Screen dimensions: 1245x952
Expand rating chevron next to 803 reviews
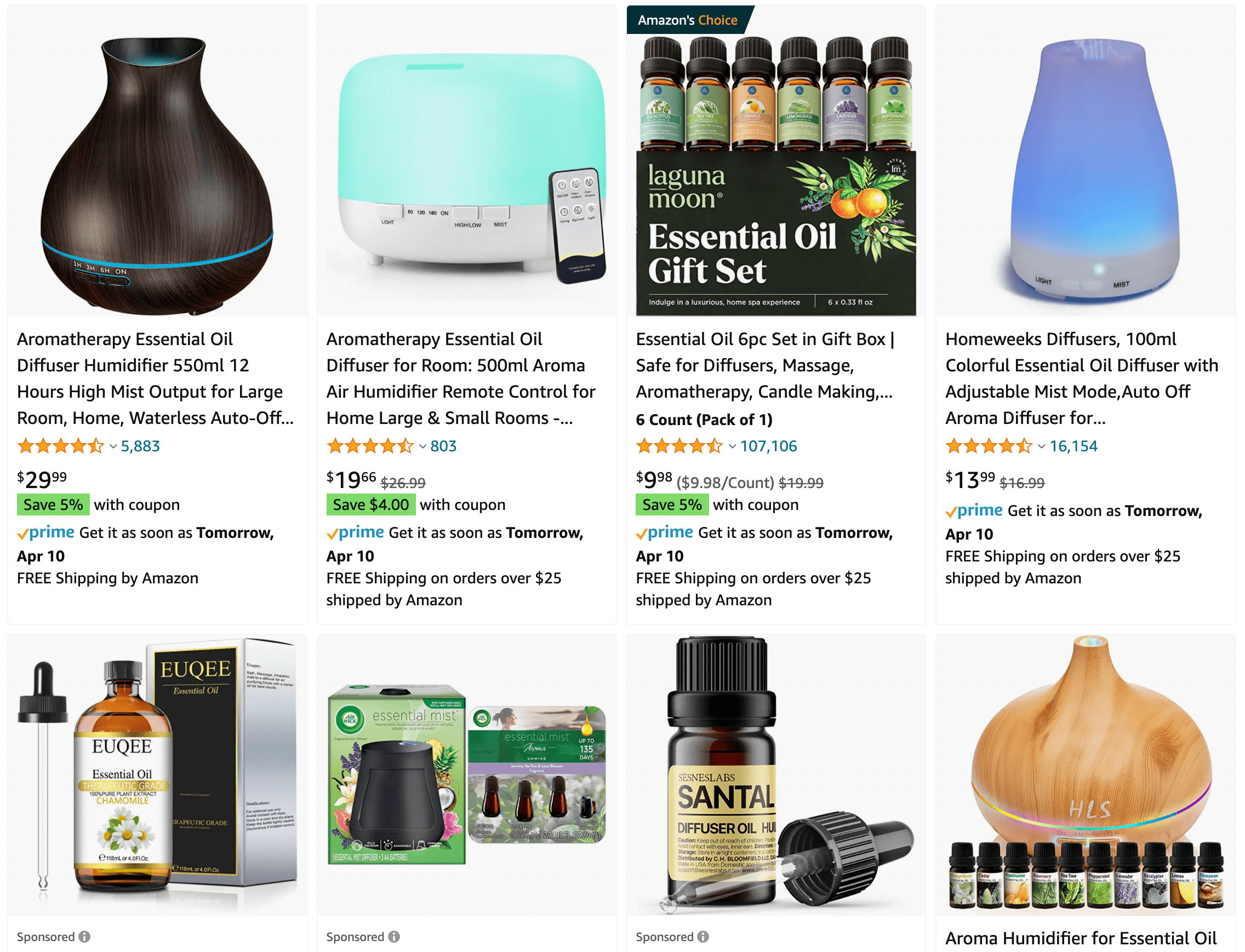click(x=423, y=447)
